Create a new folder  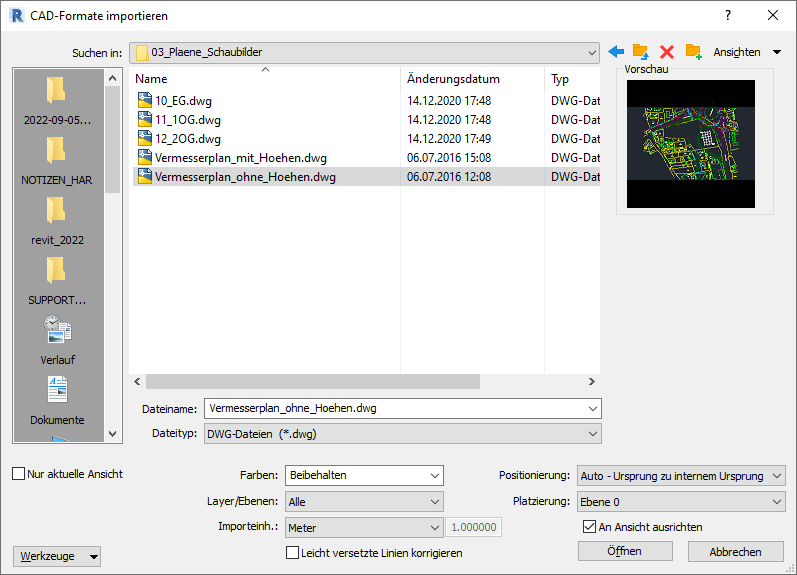click(x=693, y=52)
